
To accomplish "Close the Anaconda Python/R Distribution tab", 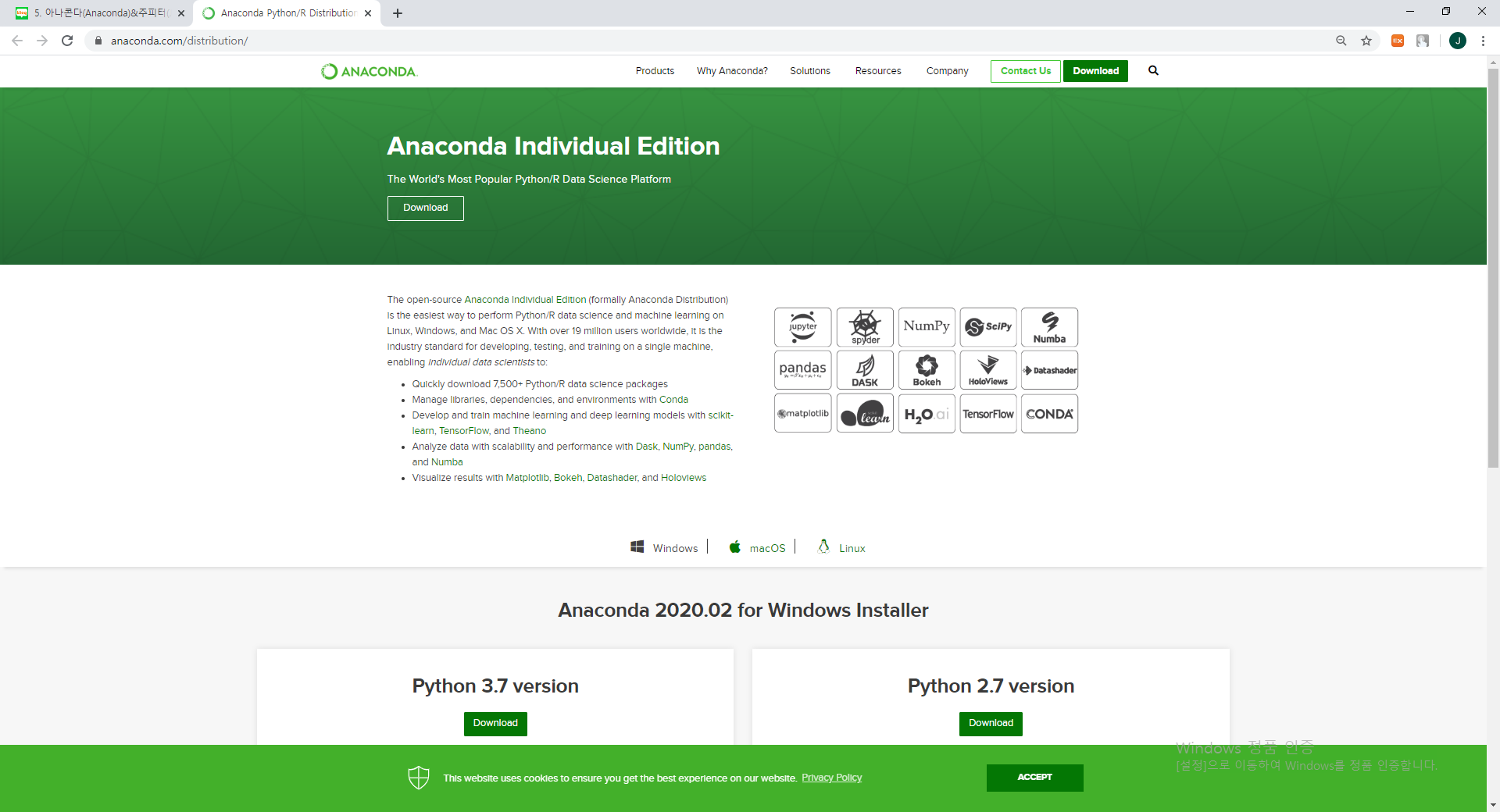I will click(x=368, y=13).
